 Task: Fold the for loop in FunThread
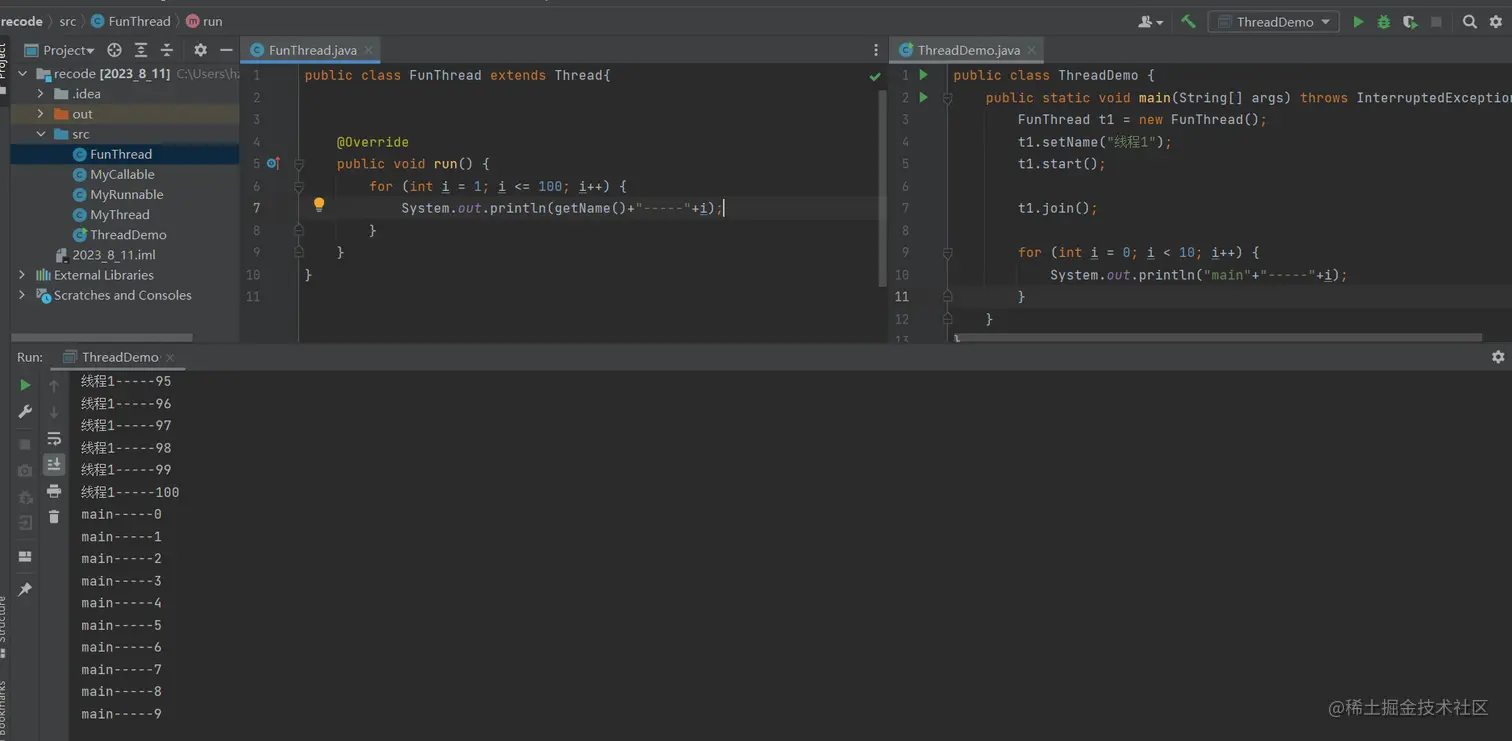coord(299,186)
